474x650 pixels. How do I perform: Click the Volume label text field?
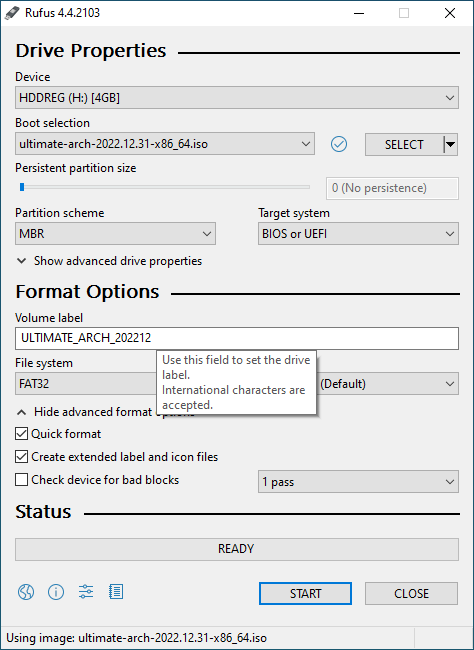click(237, 338)
